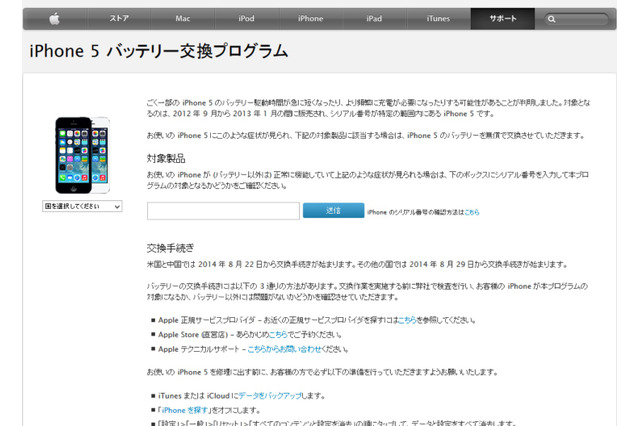Viewport: 640px width, 426px height.
Task: Go to the Mac navigation tab
Action: point(182,18)
